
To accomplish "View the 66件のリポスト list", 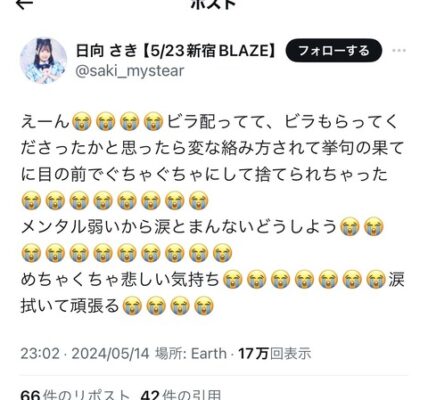I will pos(75,395).
